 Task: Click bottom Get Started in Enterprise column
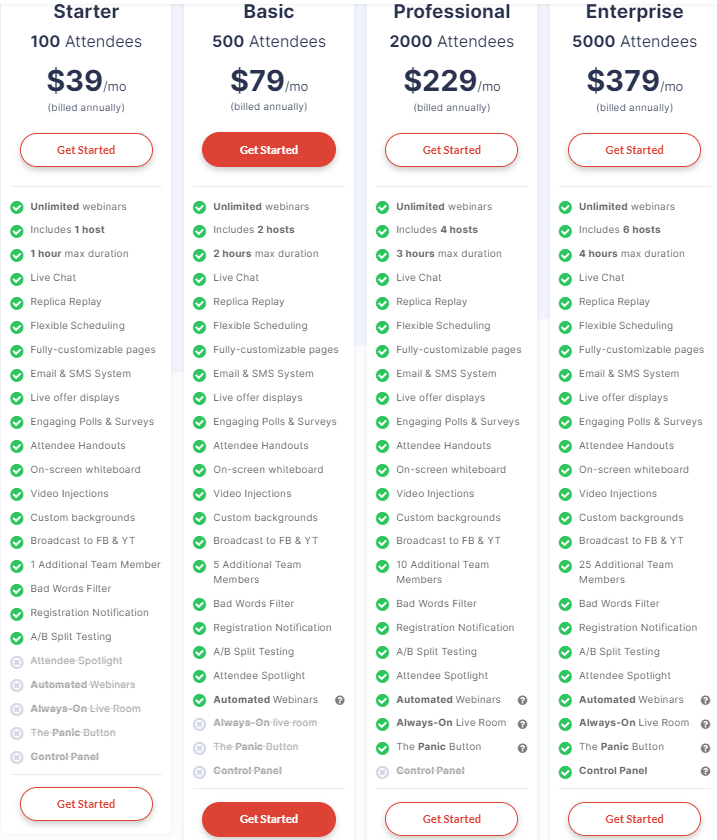point(634,819)
